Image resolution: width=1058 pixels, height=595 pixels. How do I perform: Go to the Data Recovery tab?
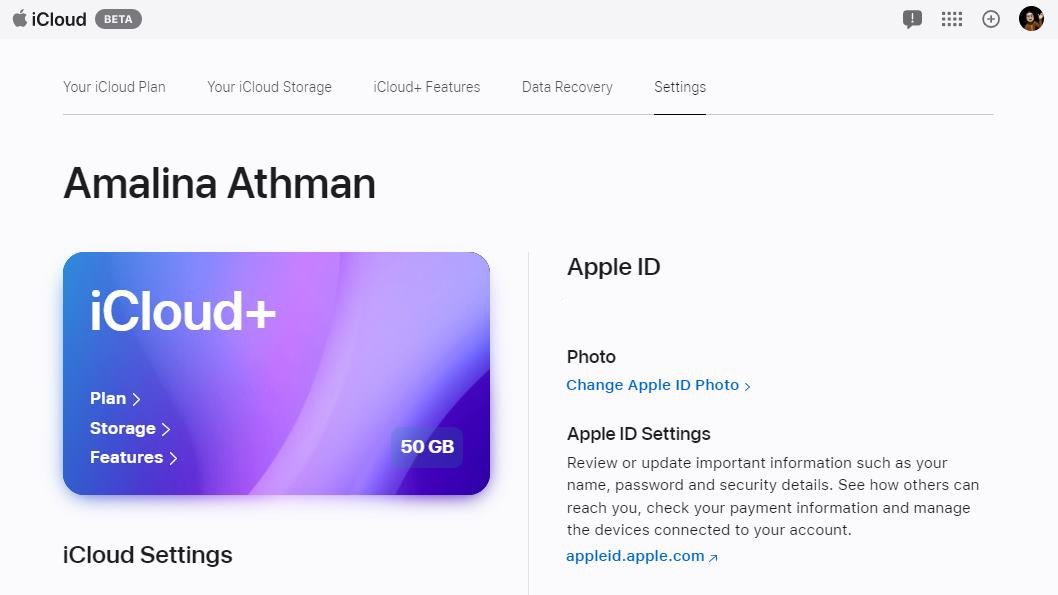click(x=567, y=87)
